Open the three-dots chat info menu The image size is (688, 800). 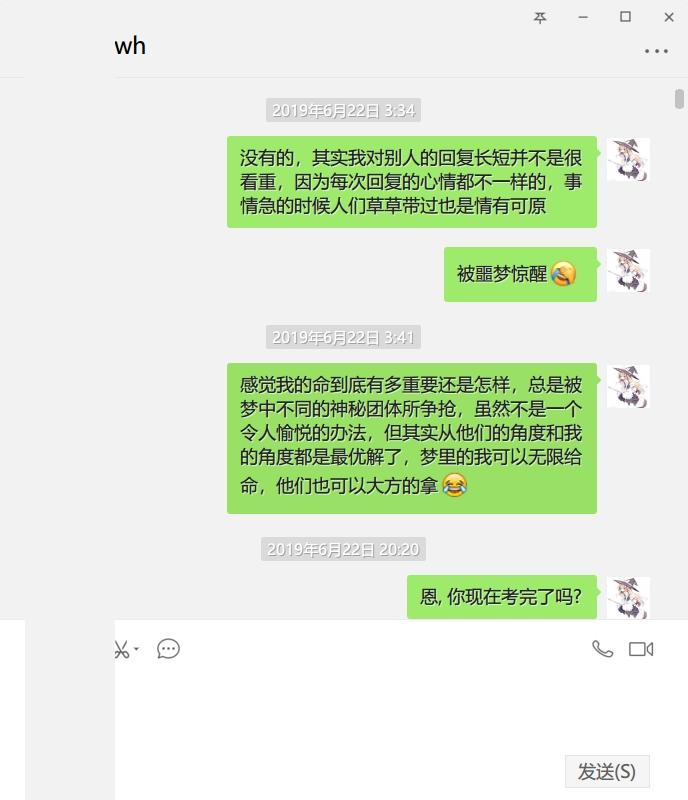tap(656, 51)
